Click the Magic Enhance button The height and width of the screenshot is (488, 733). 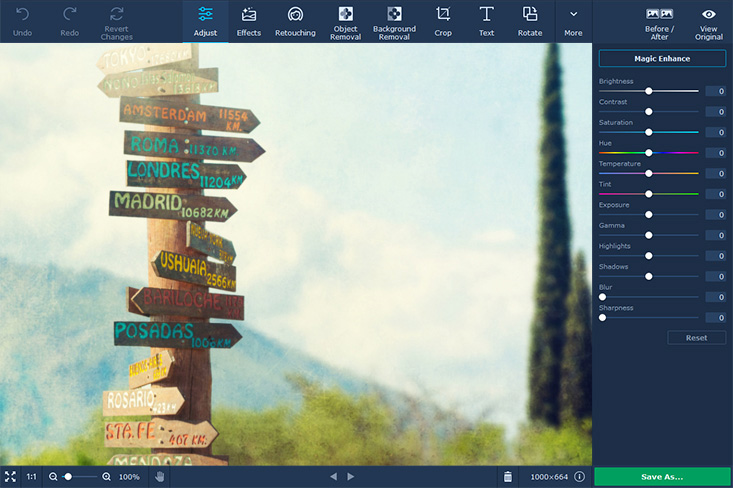(x=662, y=58)
